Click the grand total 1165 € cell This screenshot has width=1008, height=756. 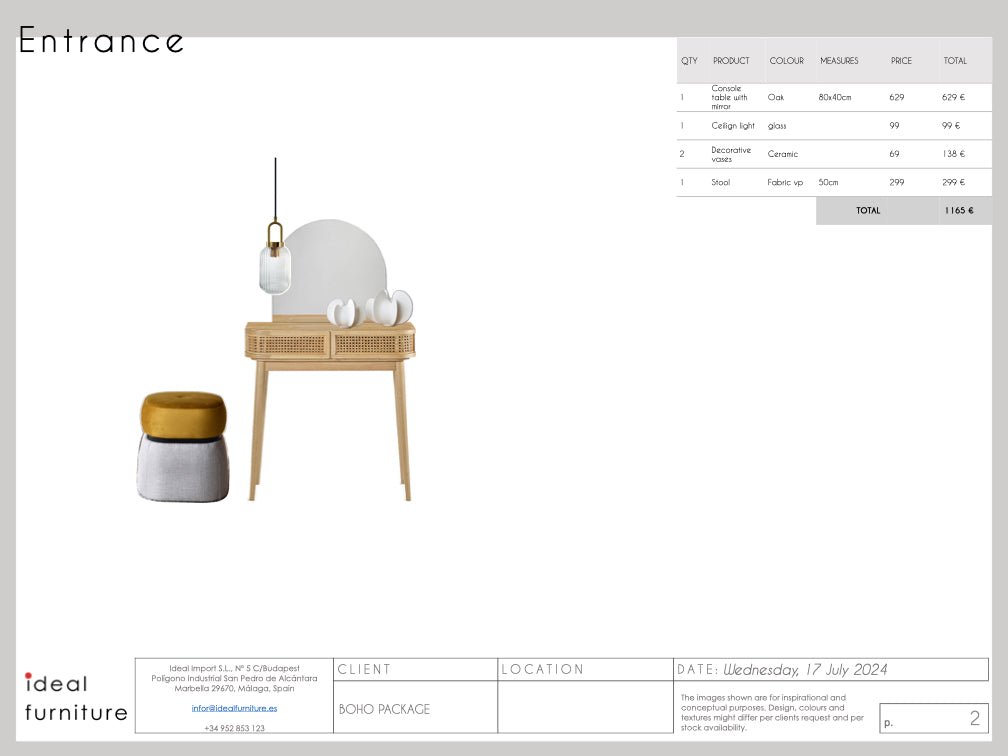958,211
